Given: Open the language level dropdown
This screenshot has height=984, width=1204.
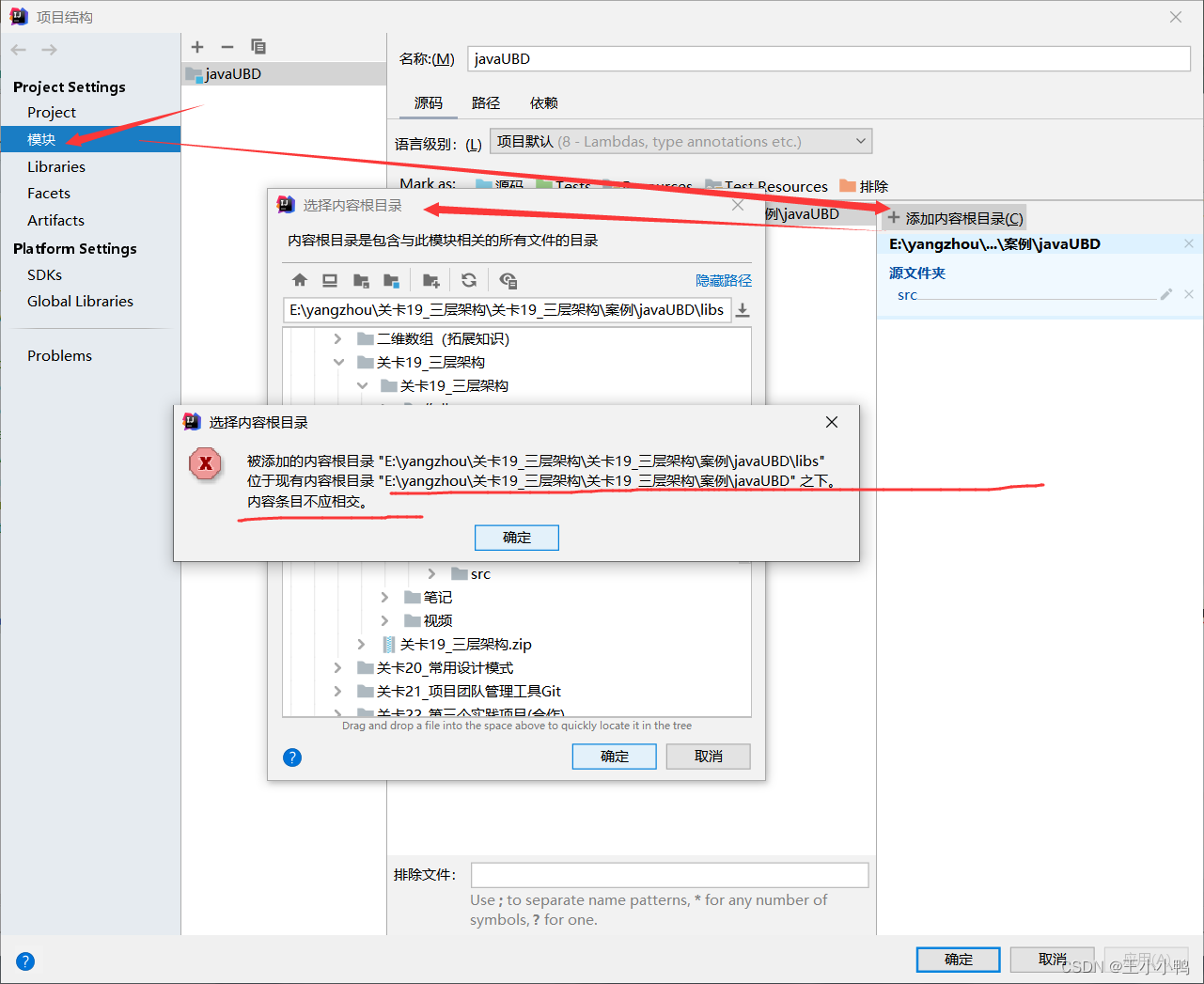Looking at the screenshot, I should tap(681, 142).
